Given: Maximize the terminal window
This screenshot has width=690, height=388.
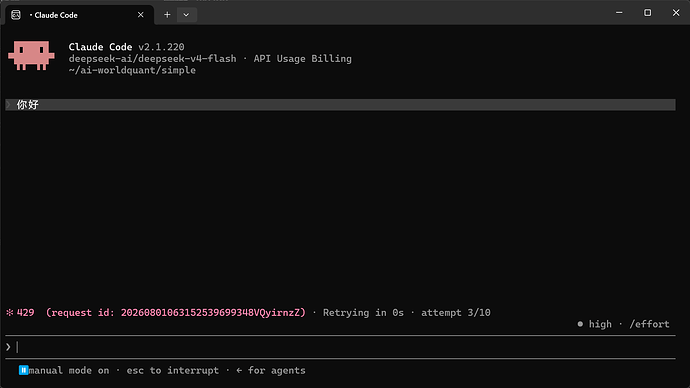Looking at the screenshot, I should (x=647, y=13).
